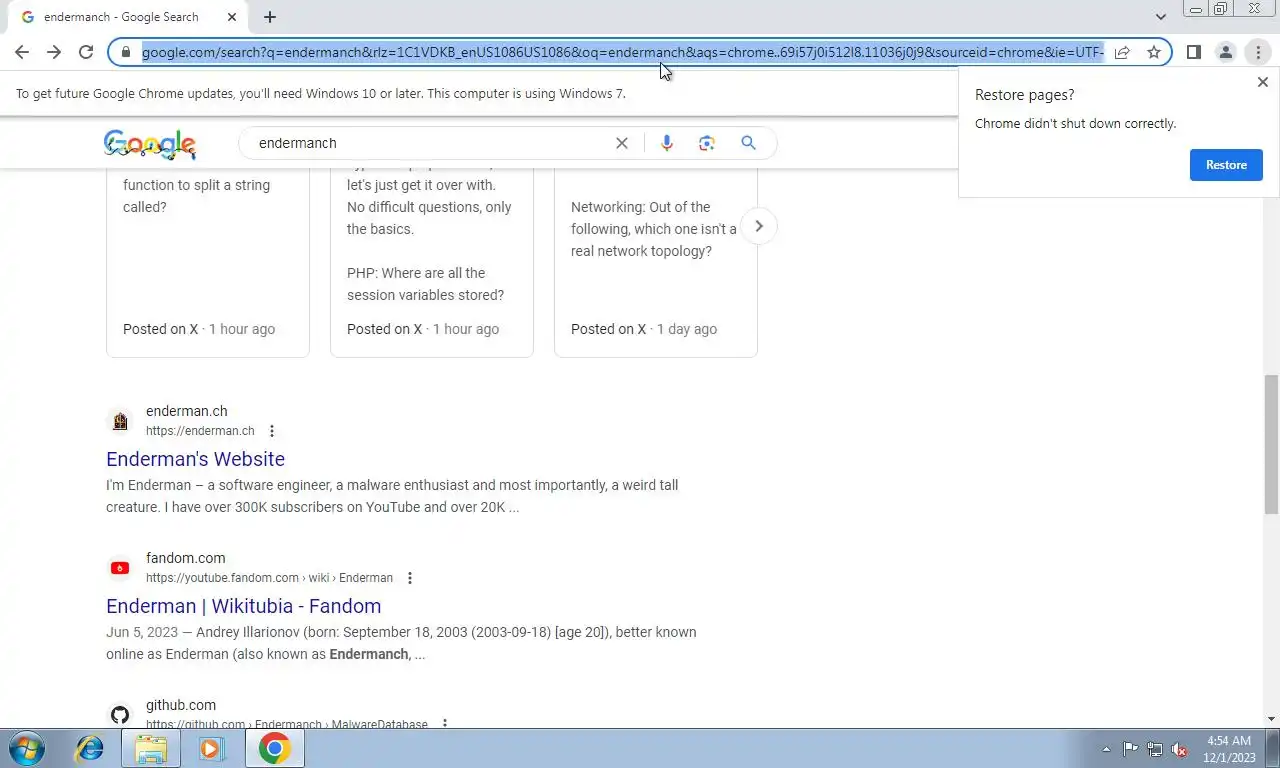Open more options for fandom.com result
Screen dimensions: 1280x768
tap(409, 578)
